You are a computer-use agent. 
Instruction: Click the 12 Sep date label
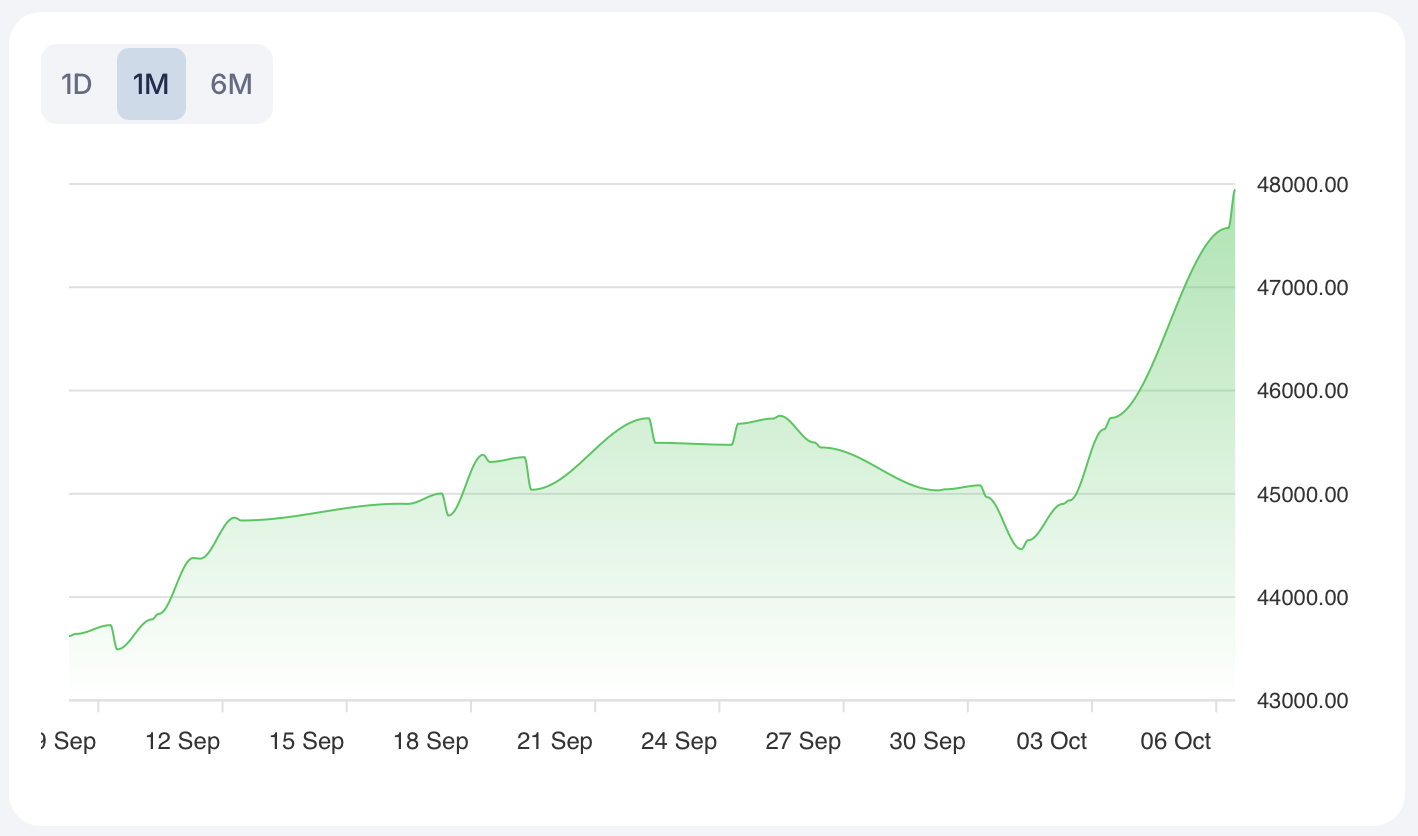click(x=183, y=742)
